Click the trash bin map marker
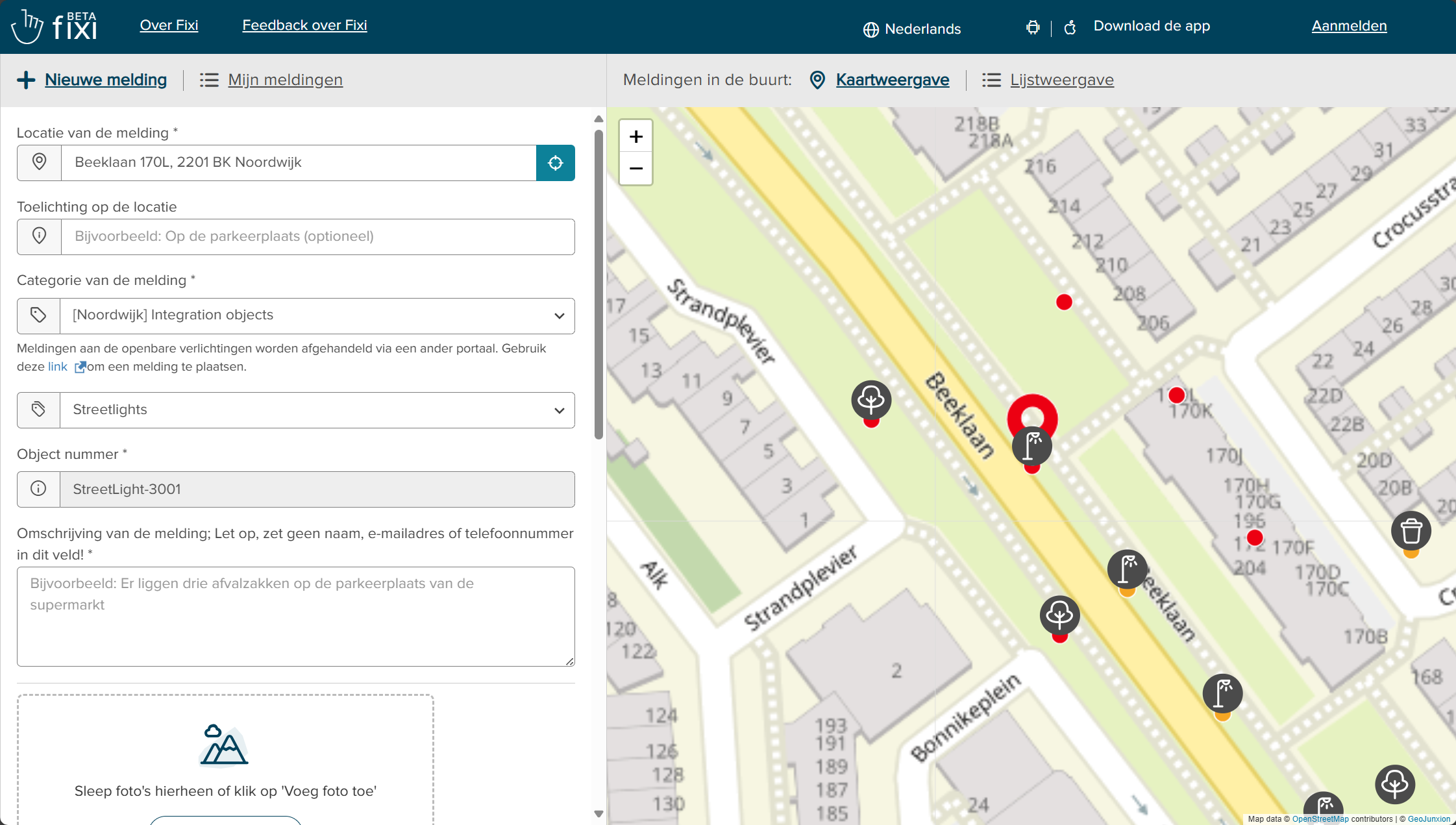The height and width of the screenshot is (825, 1456). 1411,532
